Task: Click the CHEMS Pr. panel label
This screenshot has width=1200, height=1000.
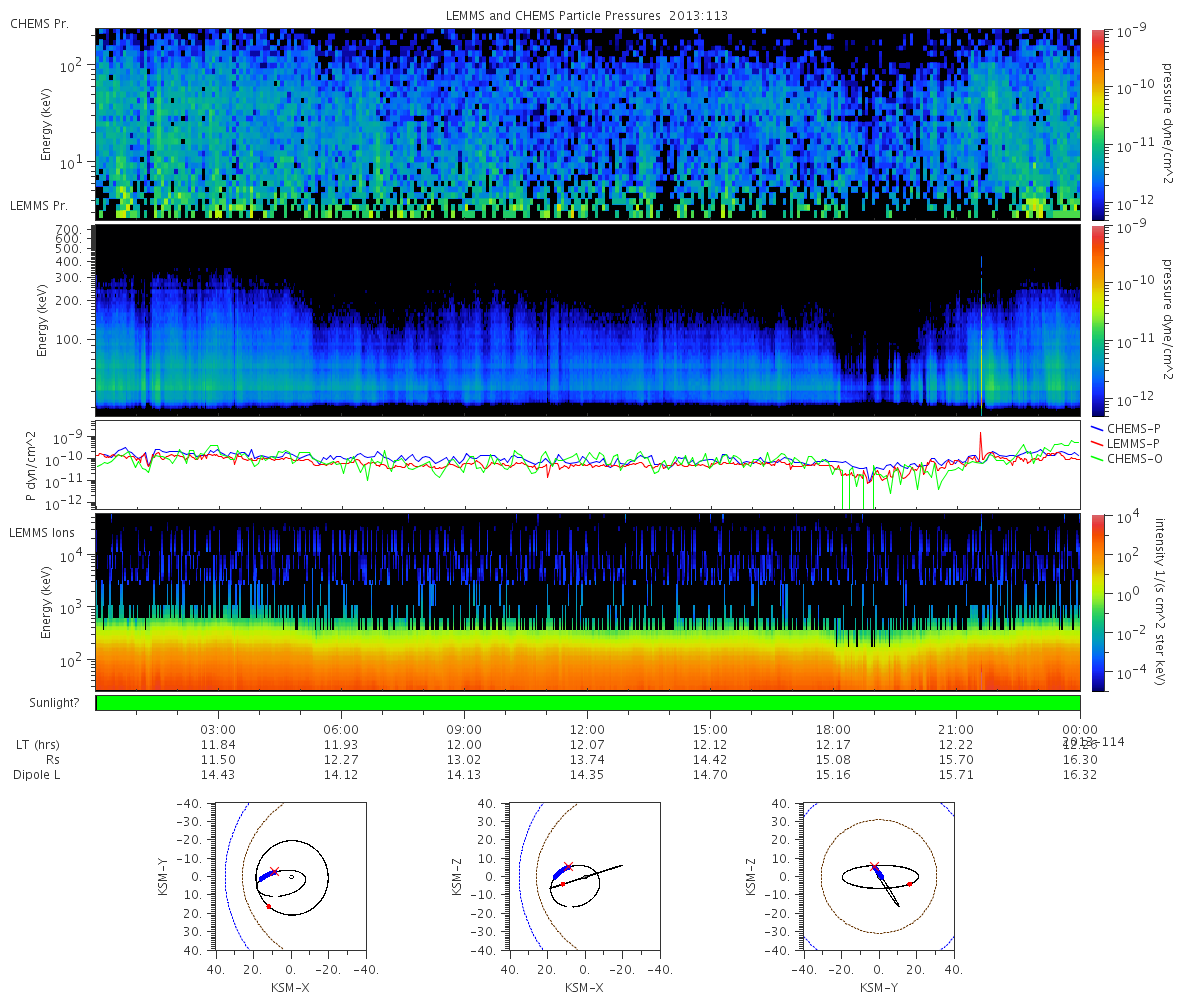Action: coord(39,23)
